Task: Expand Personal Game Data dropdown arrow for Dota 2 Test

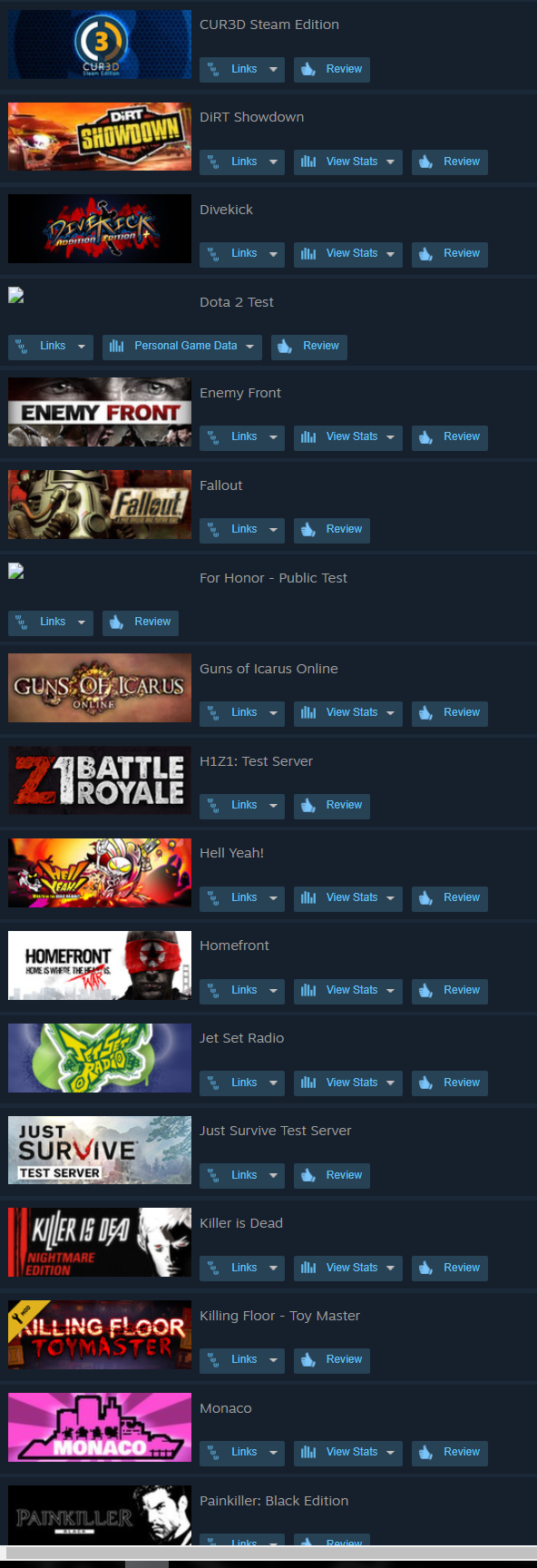Action: [249, 347]
